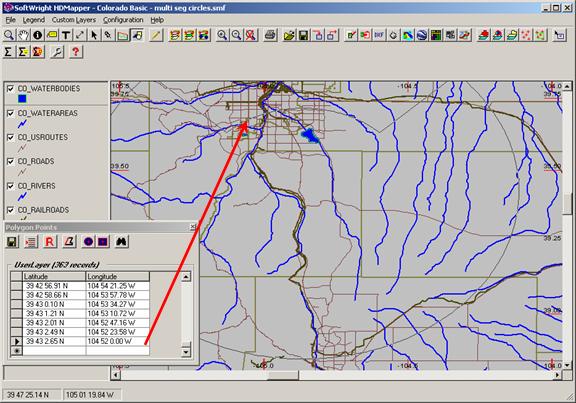The height and width of the screenshot is (403, 576).
Task: Click the yellow line drawing tool
Action: click(x=156, y=35)
